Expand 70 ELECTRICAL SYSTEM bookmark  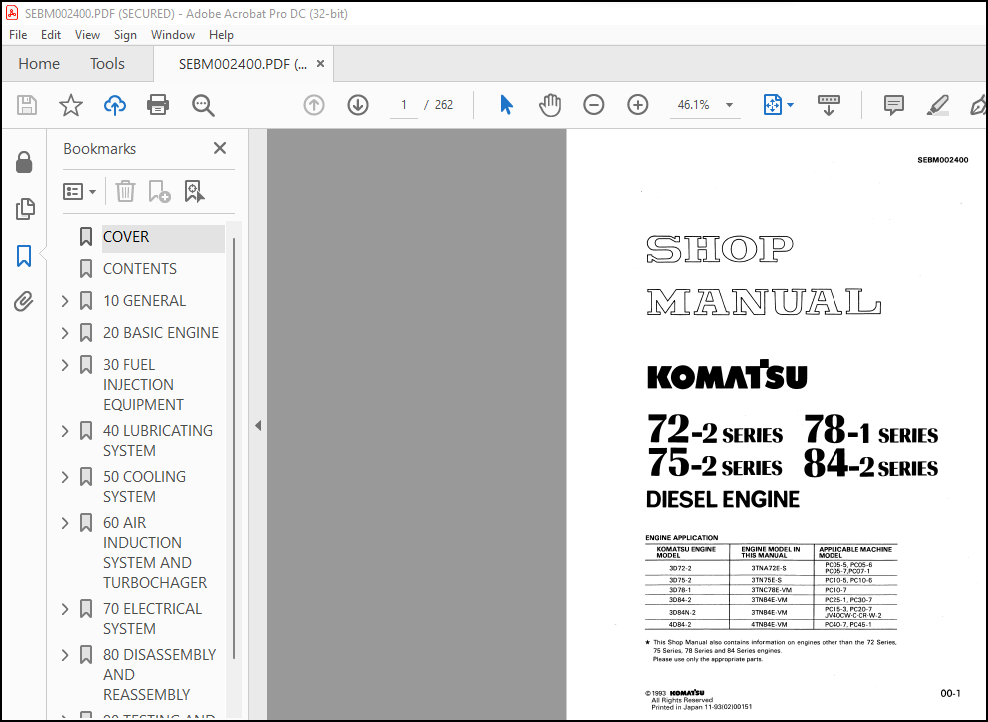tap(65, 609)
